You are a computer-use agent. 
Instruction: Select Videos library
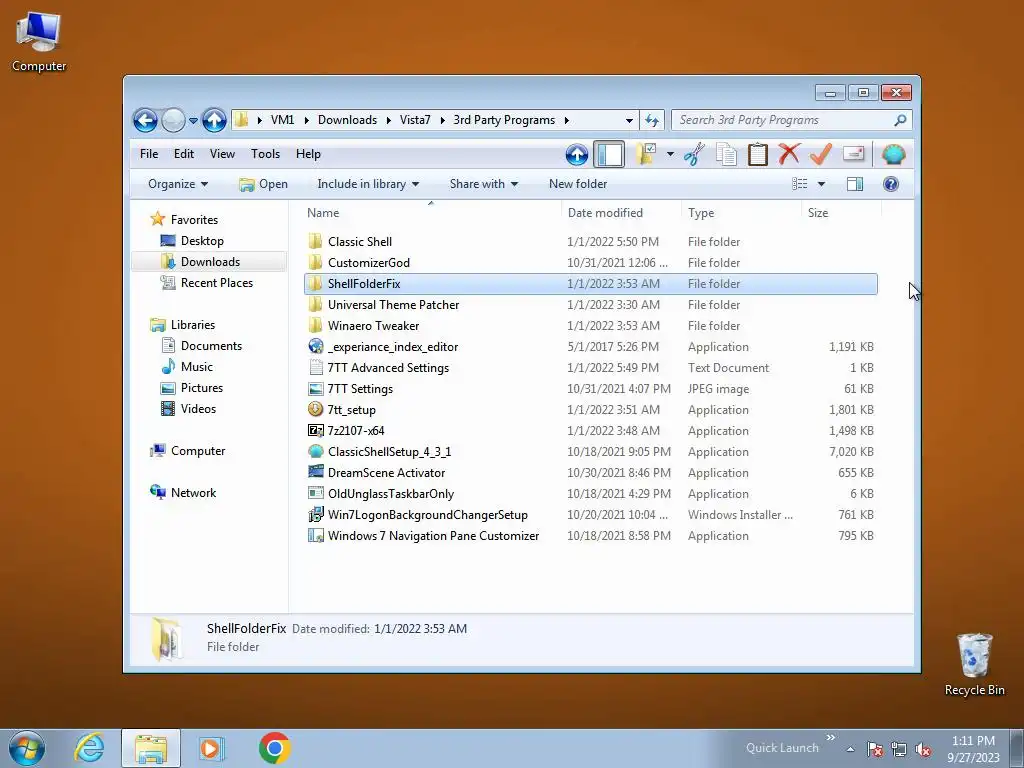tap(198, 409)
